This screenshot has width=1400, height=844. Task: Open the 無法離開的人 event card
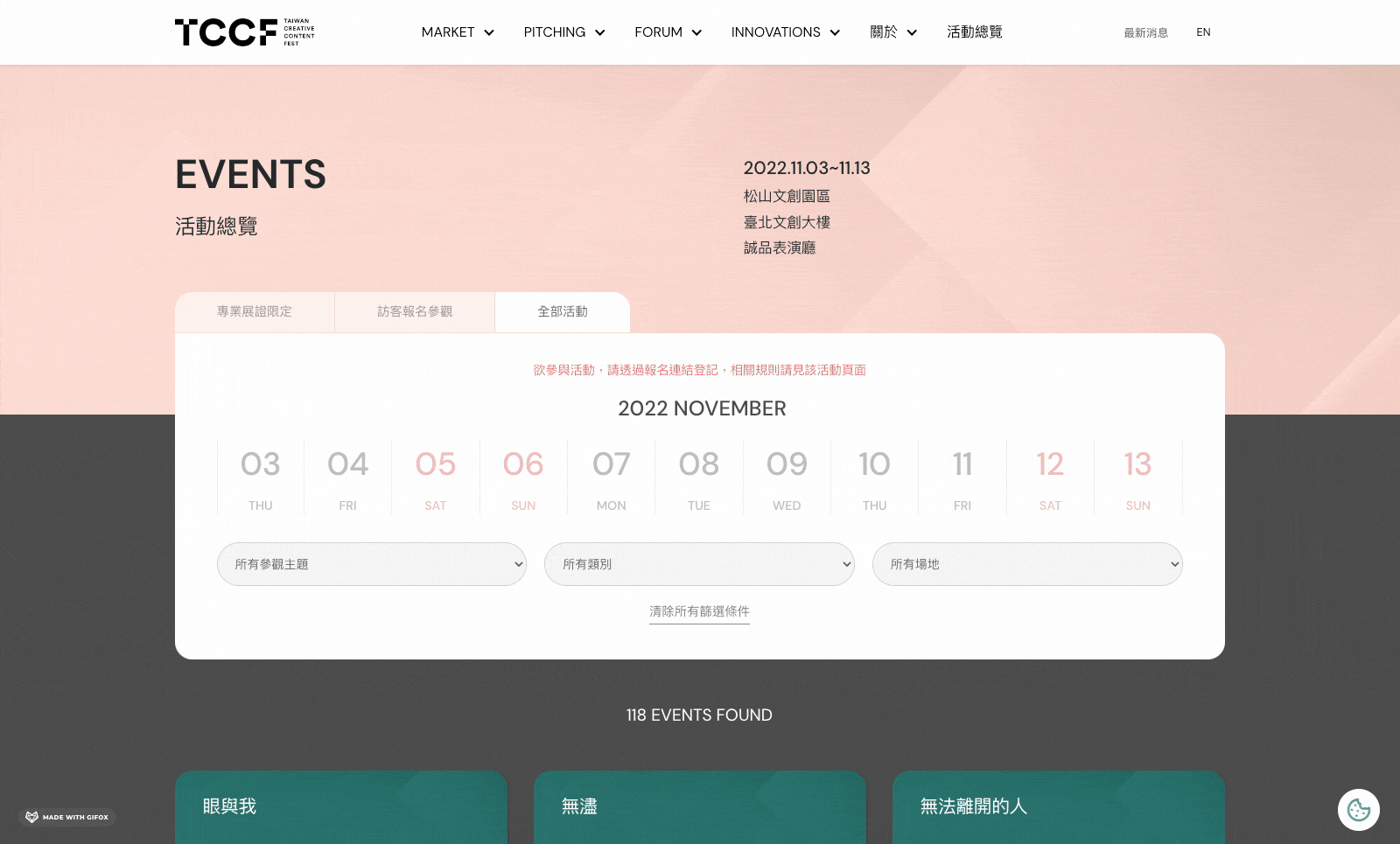coord(1059,807)
